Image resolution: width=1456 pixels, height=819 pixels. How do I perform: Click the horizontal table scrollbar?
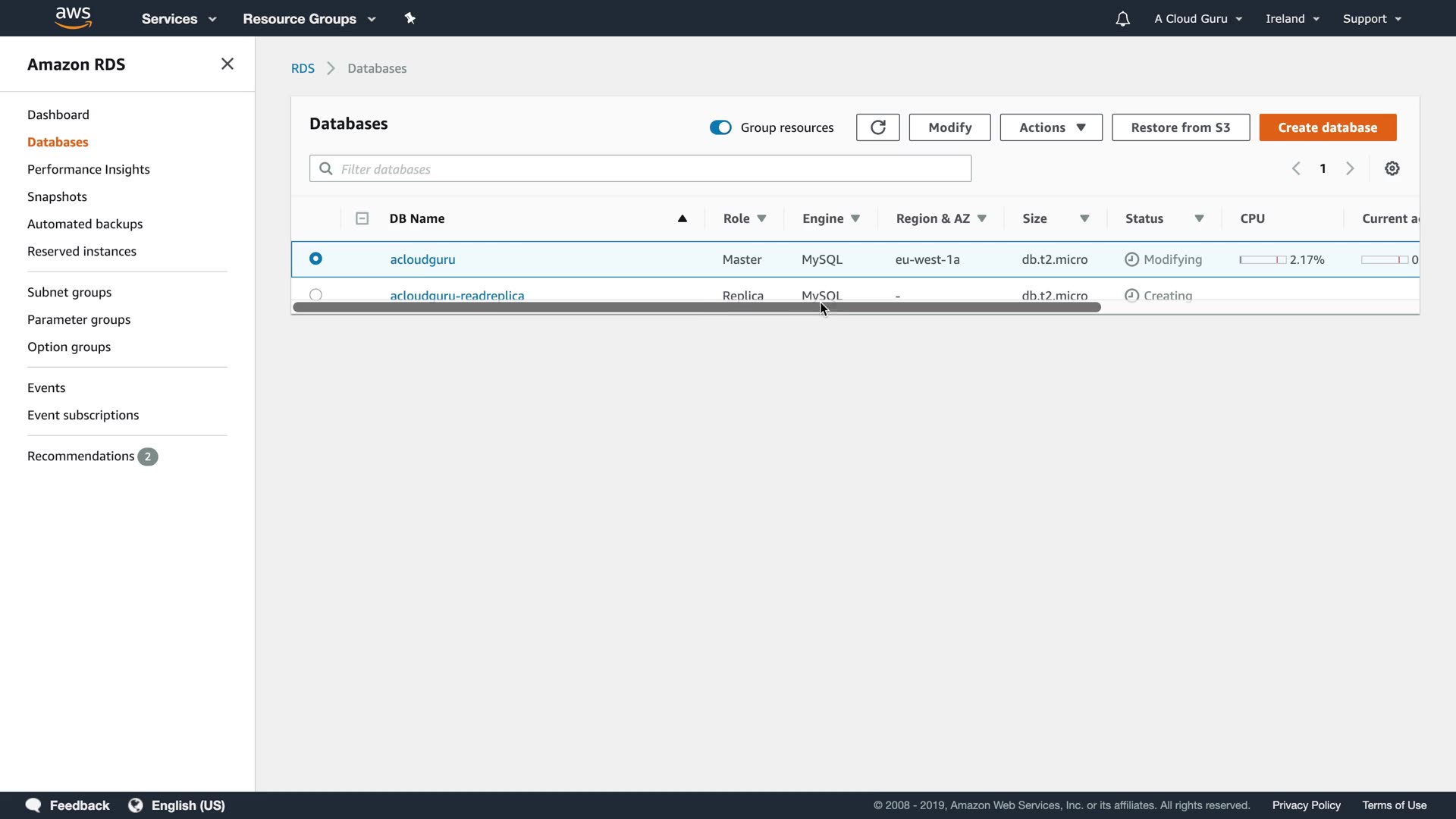pyautogui.click(x=695, y=307)
